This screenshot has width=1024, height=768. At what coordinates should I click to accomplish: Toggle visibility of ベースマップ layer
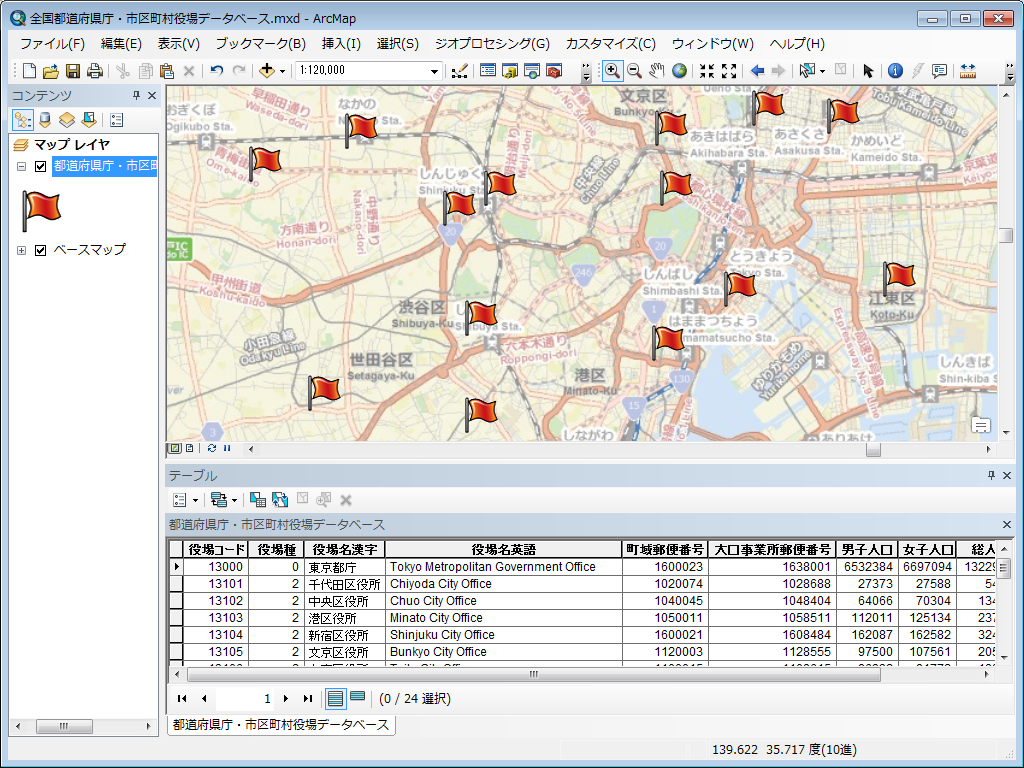click(40, 250)
